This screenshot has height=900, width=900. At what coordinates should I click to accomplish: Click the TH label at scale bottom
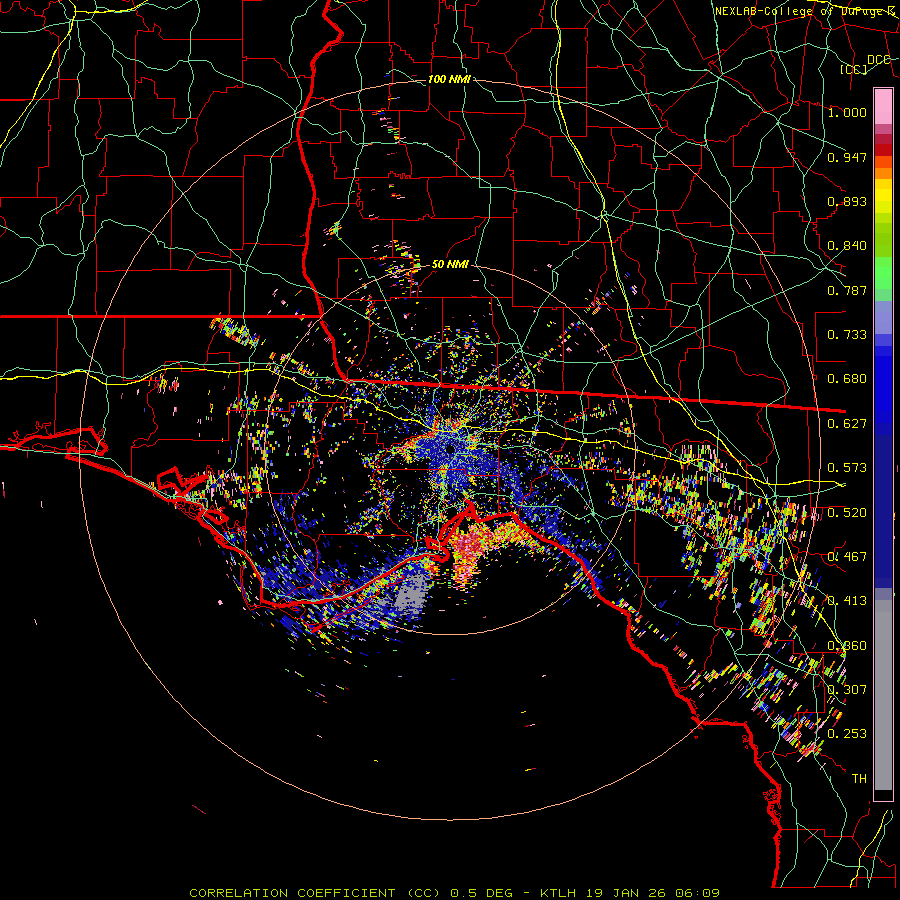(x=859, y=779)
